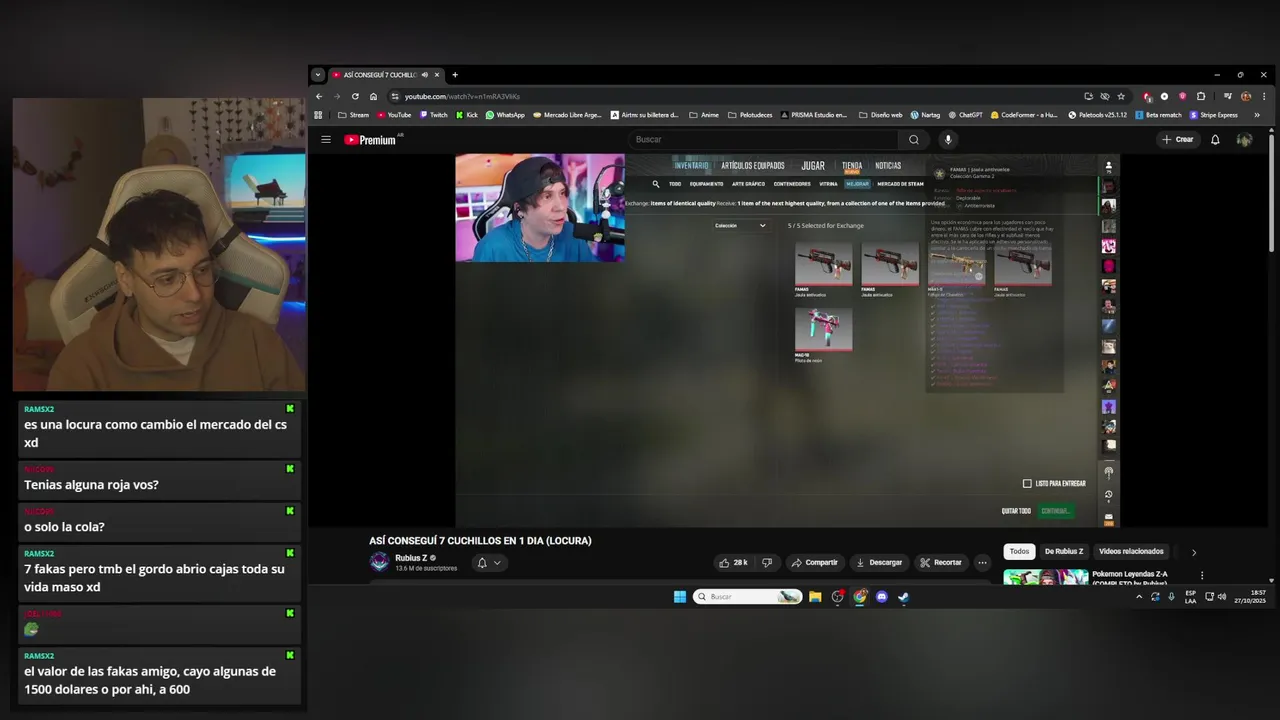Show hidden system tray icons
The image size is (1280, 720).
point(1139,597)
